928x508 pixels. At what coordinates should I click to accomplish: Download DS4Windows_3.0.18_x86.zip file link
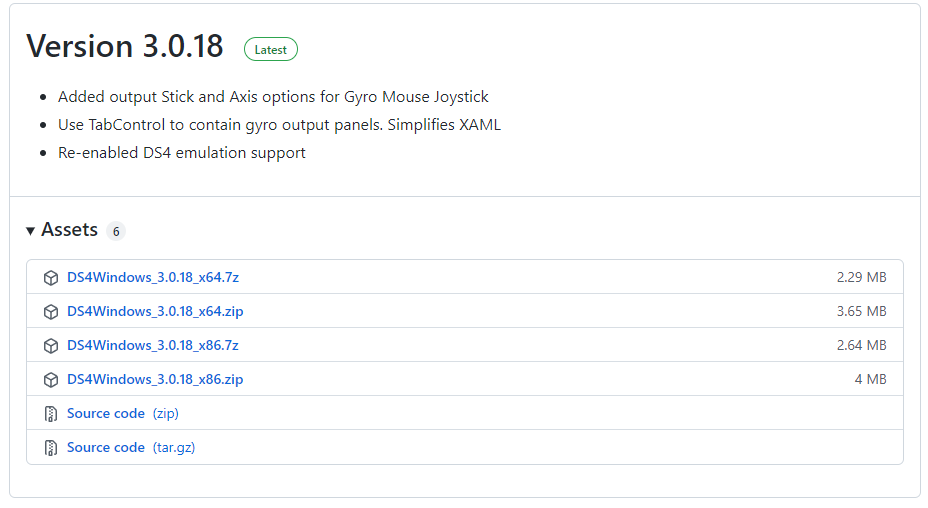(x=155, y=379)
